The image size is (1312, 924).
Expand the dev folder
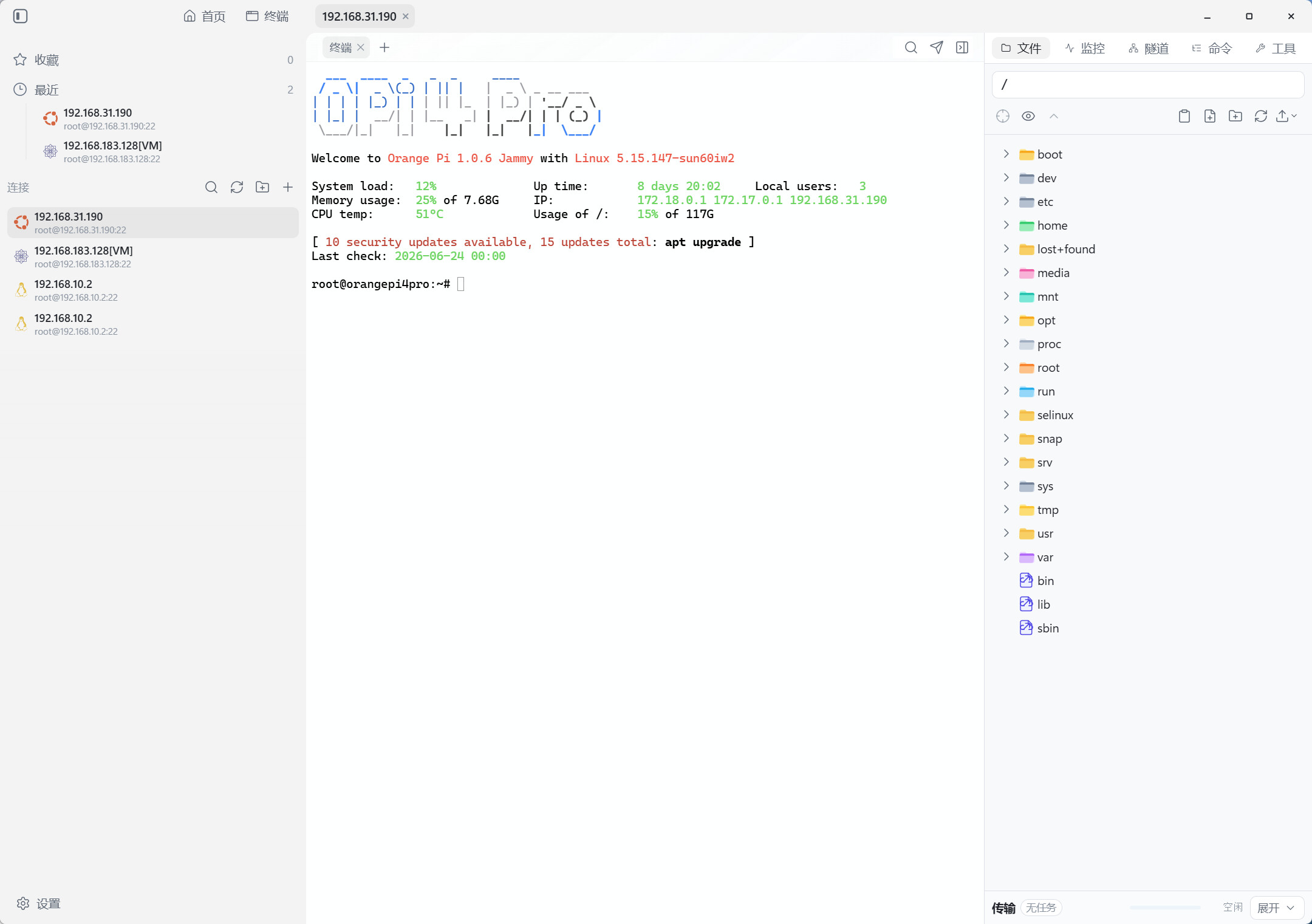(1006, 178)
